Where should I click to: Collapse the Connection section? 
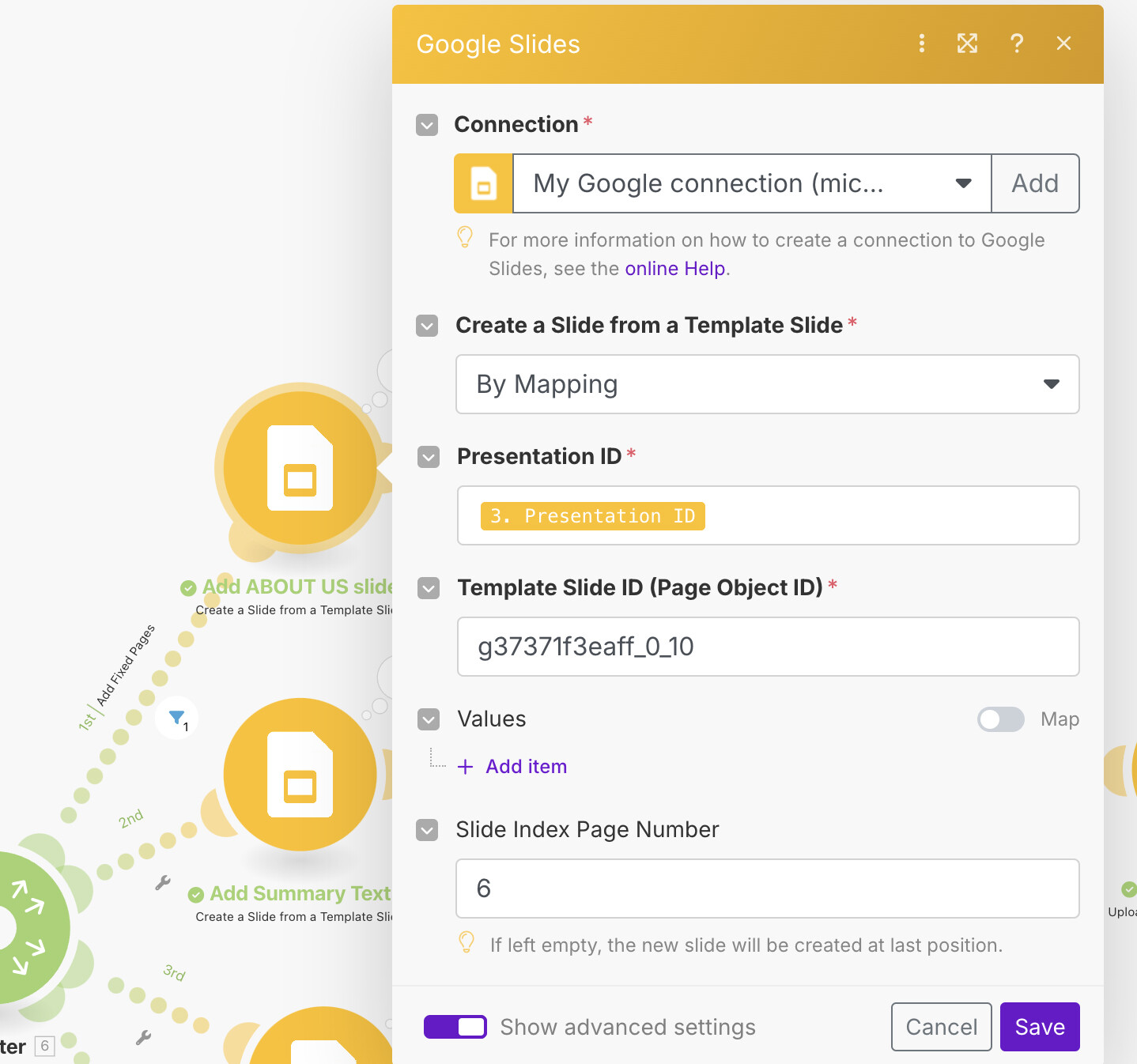(427, 125)
